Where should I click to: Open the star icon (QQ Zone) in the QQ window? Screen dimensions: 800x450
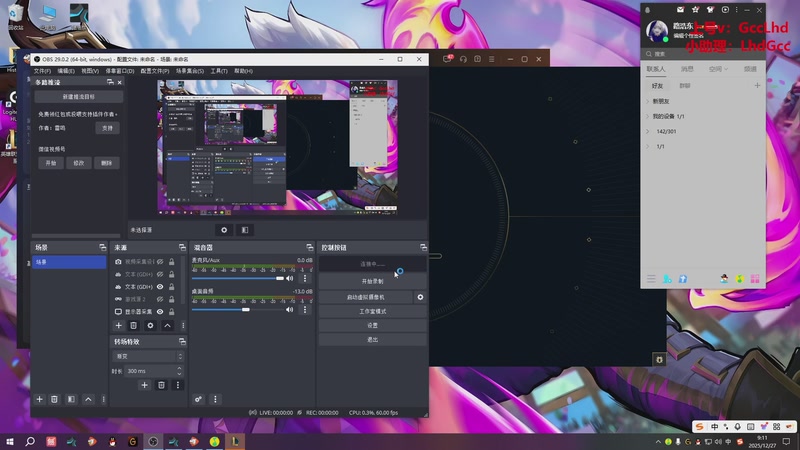point(695,10)
